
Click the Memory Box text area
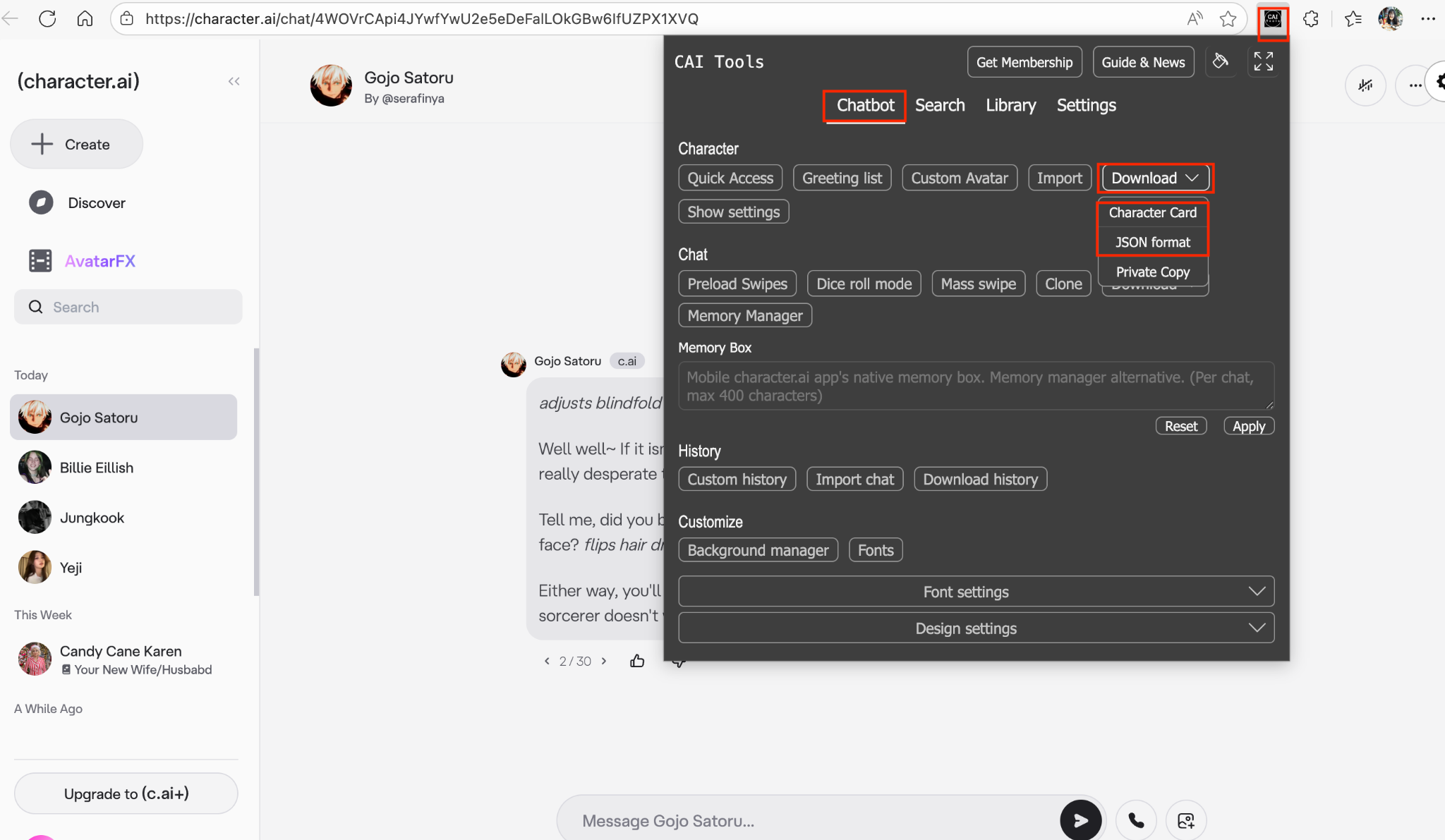pos(975,386)
